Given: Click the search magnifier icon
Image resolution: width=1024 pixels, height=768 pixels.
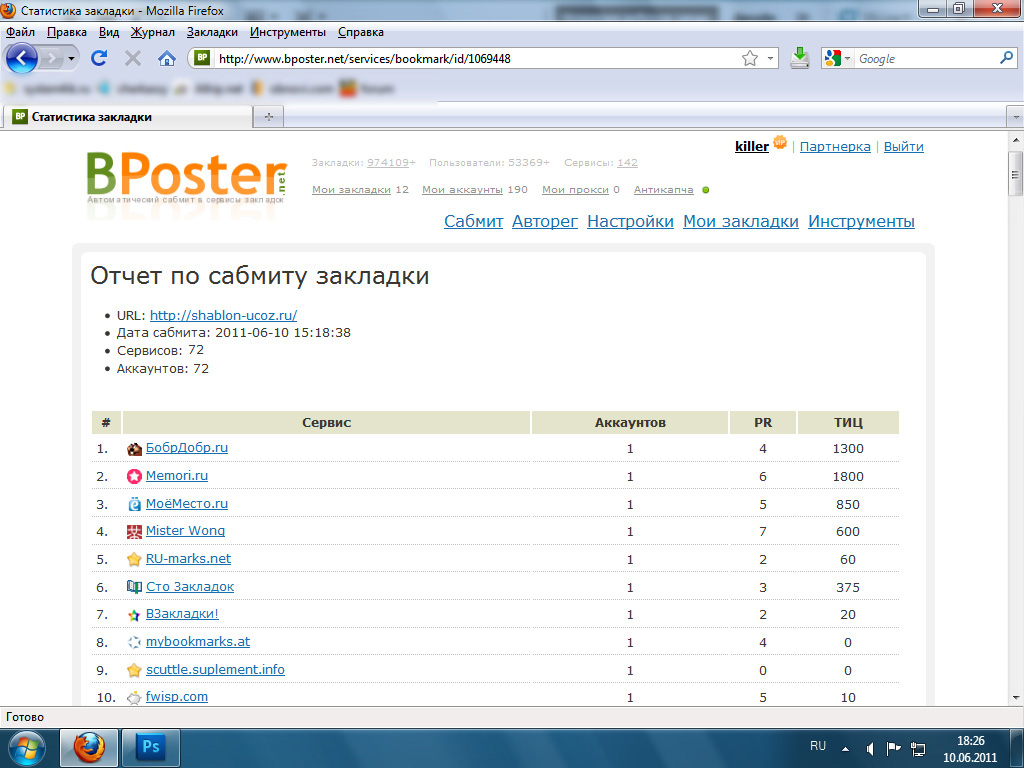Looking at the screenshot, I should click(x=1006, y=58).
